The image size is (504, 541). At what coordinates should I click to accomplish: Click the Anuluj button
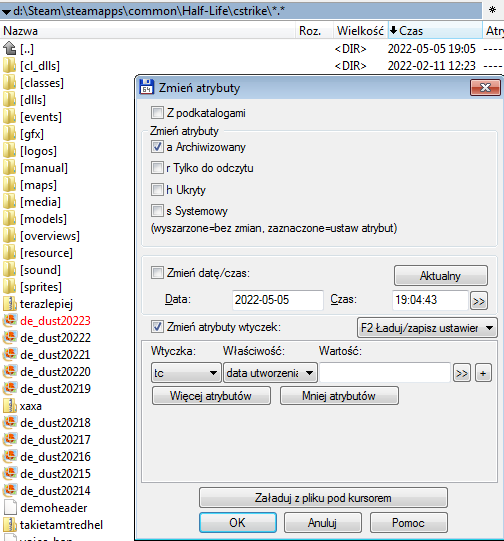323,522
